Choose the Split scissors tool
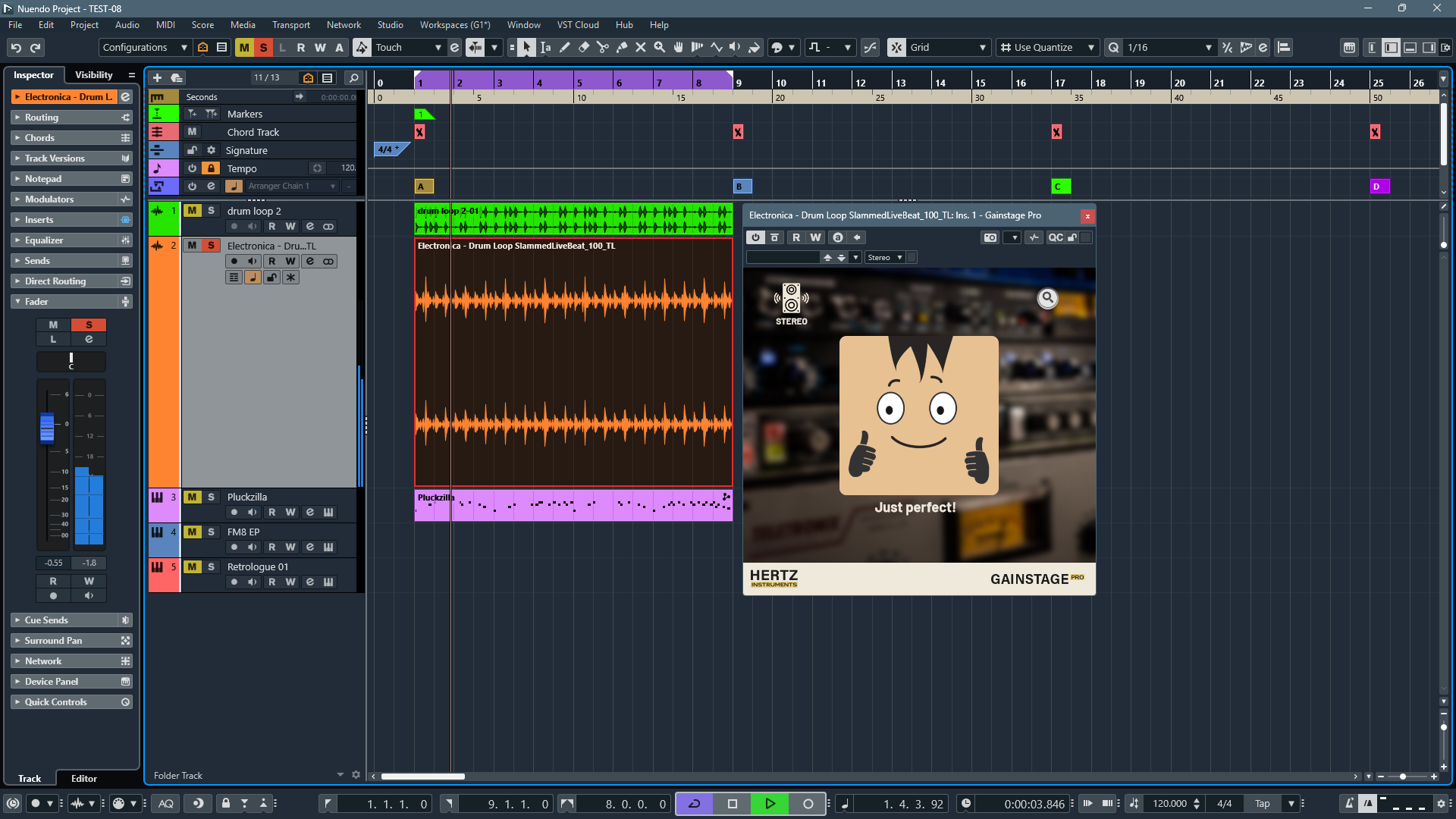The width and height of the screenshot is (1456, 819). point(602,47)
